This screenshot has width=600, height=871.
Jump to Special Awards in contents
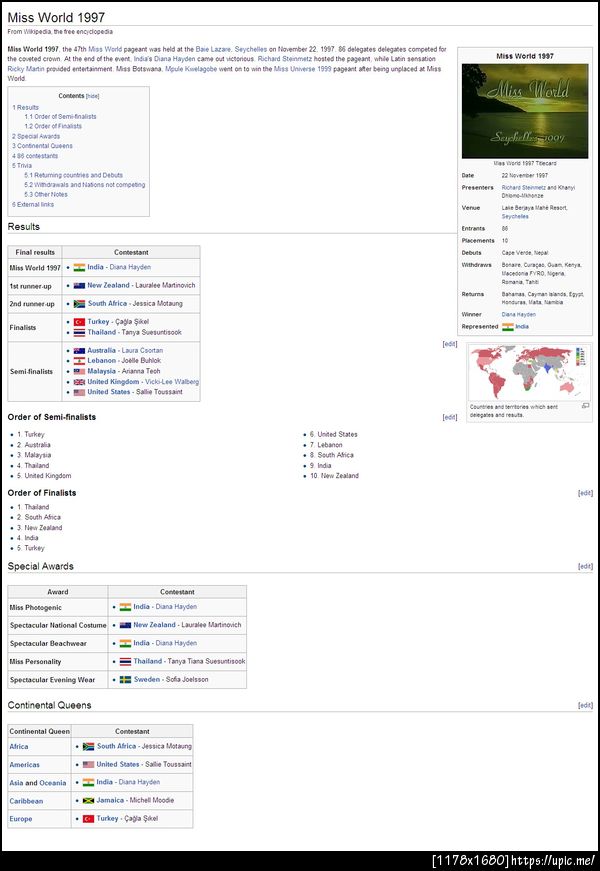point(36,136)
